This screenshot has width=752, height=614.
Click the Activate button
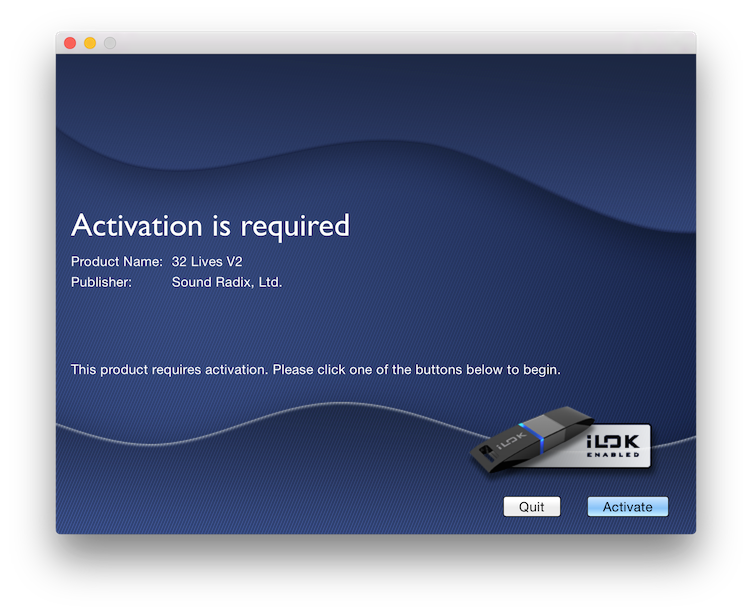(627, 507)
